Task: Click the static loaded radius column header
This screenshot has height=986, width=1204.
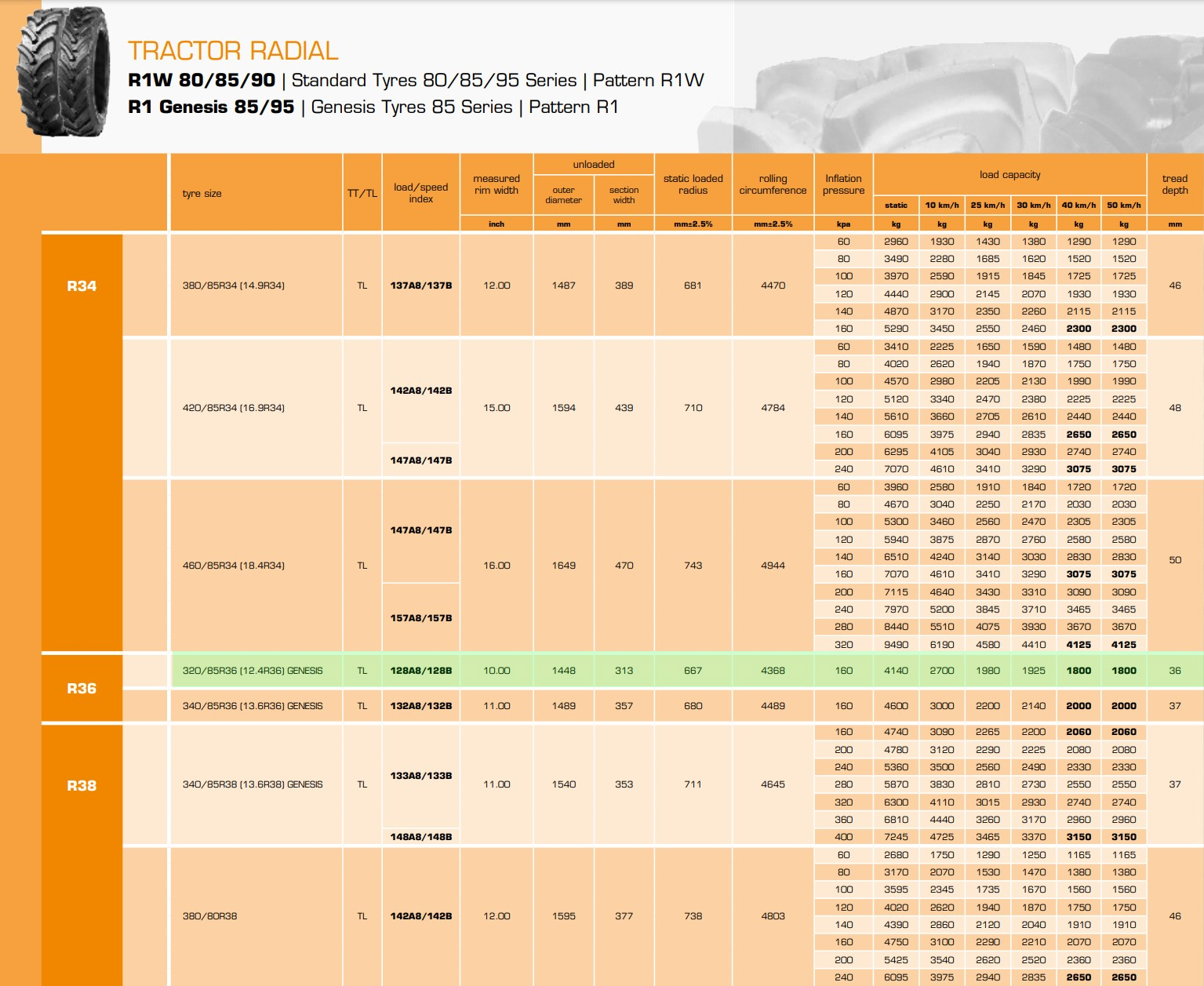Action: (693, 185)
